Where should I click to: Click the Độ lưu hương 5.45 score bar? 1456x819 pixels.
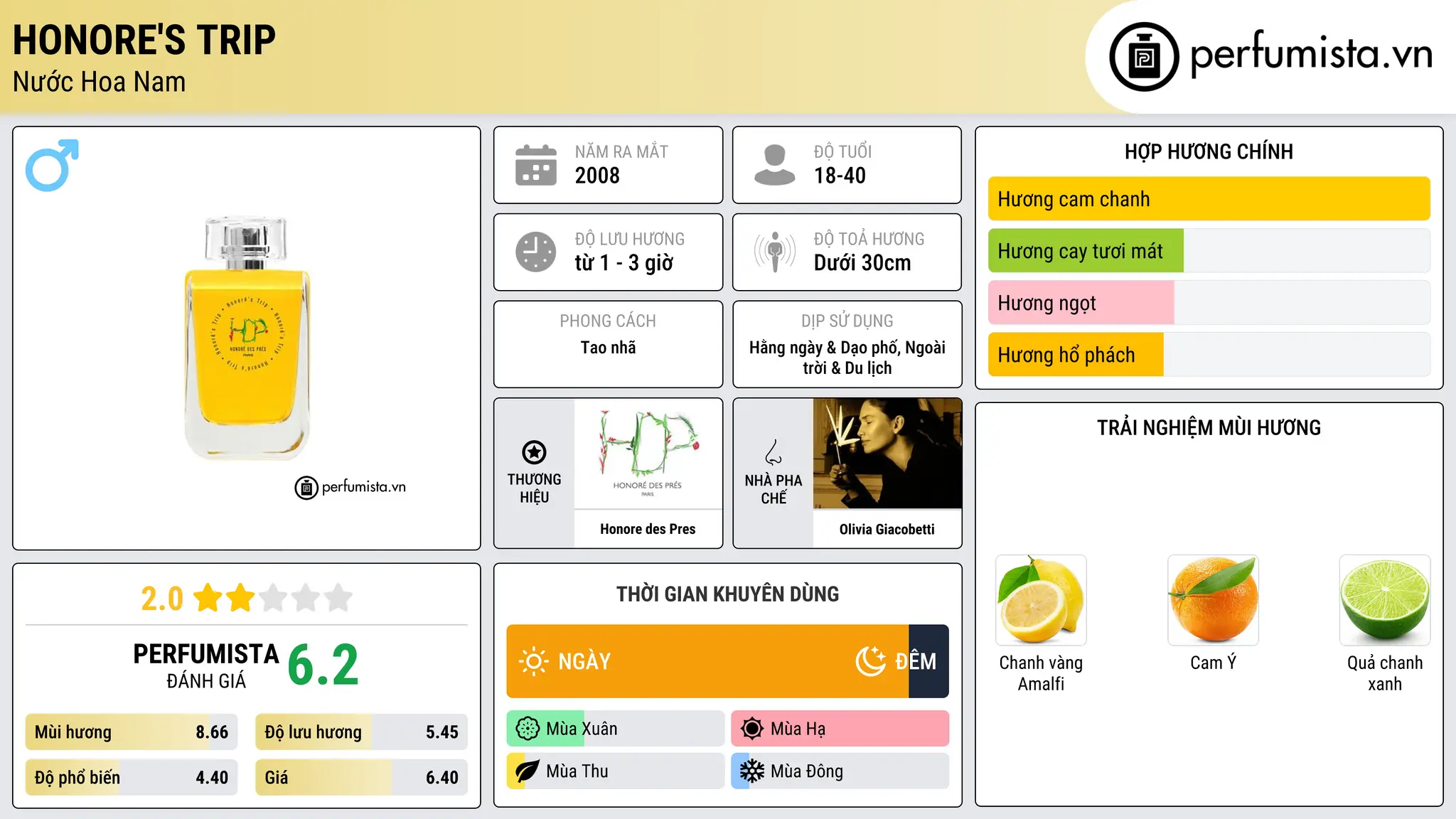click(x=361, y=732)
